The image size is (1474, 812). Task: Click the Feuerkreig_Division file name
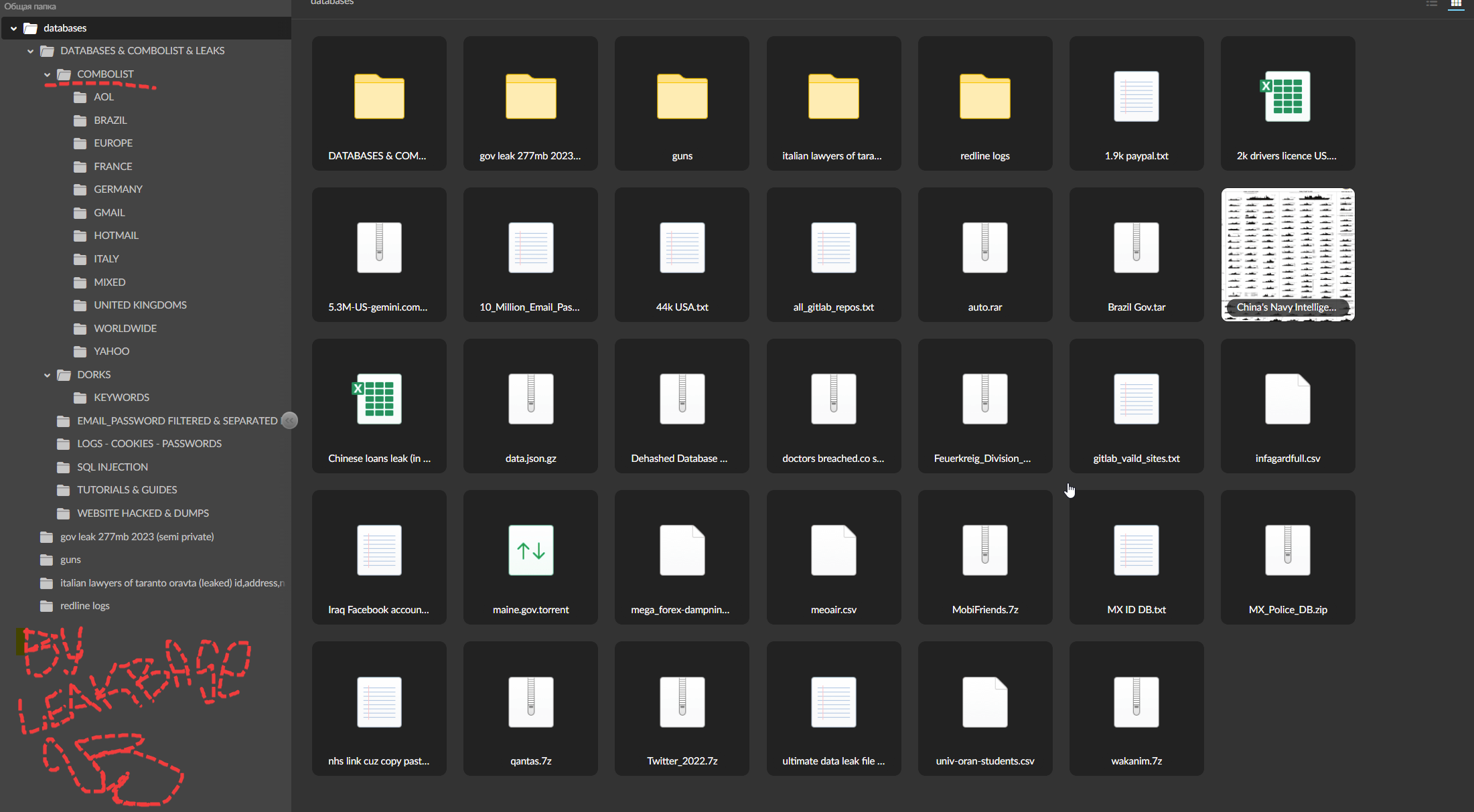tap(982, 459)
